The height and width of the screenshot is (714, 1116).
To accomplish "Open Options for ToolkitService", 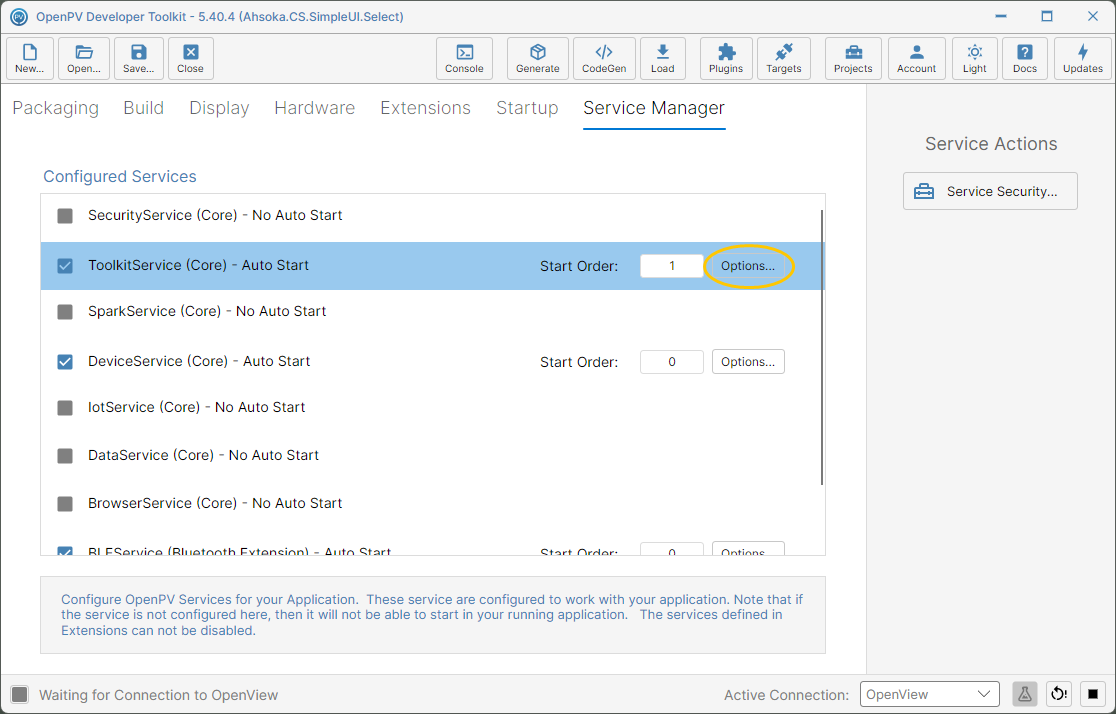I will (x=748, y=266).
